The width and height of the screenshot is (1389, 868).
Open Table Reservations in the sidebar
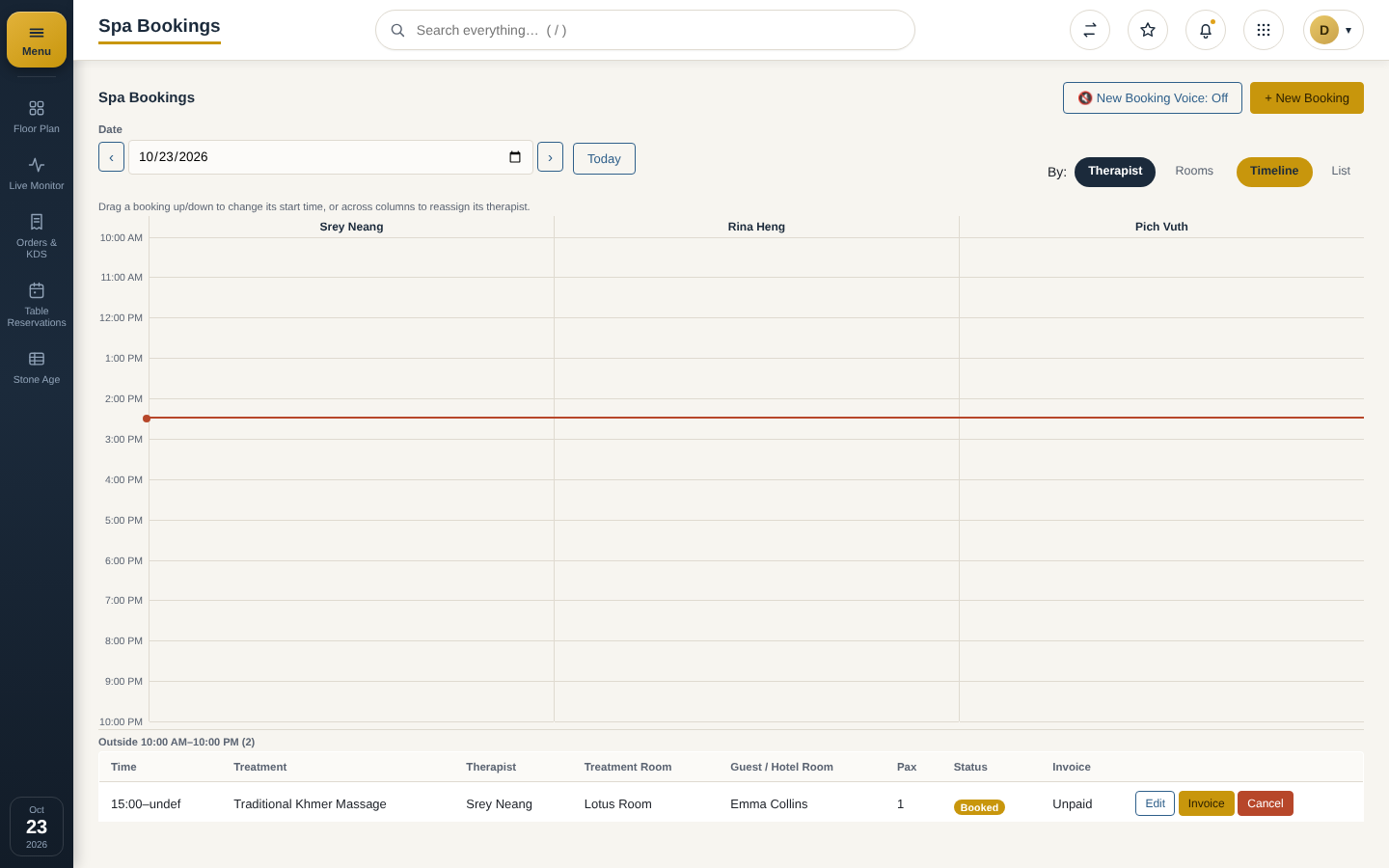37,305
